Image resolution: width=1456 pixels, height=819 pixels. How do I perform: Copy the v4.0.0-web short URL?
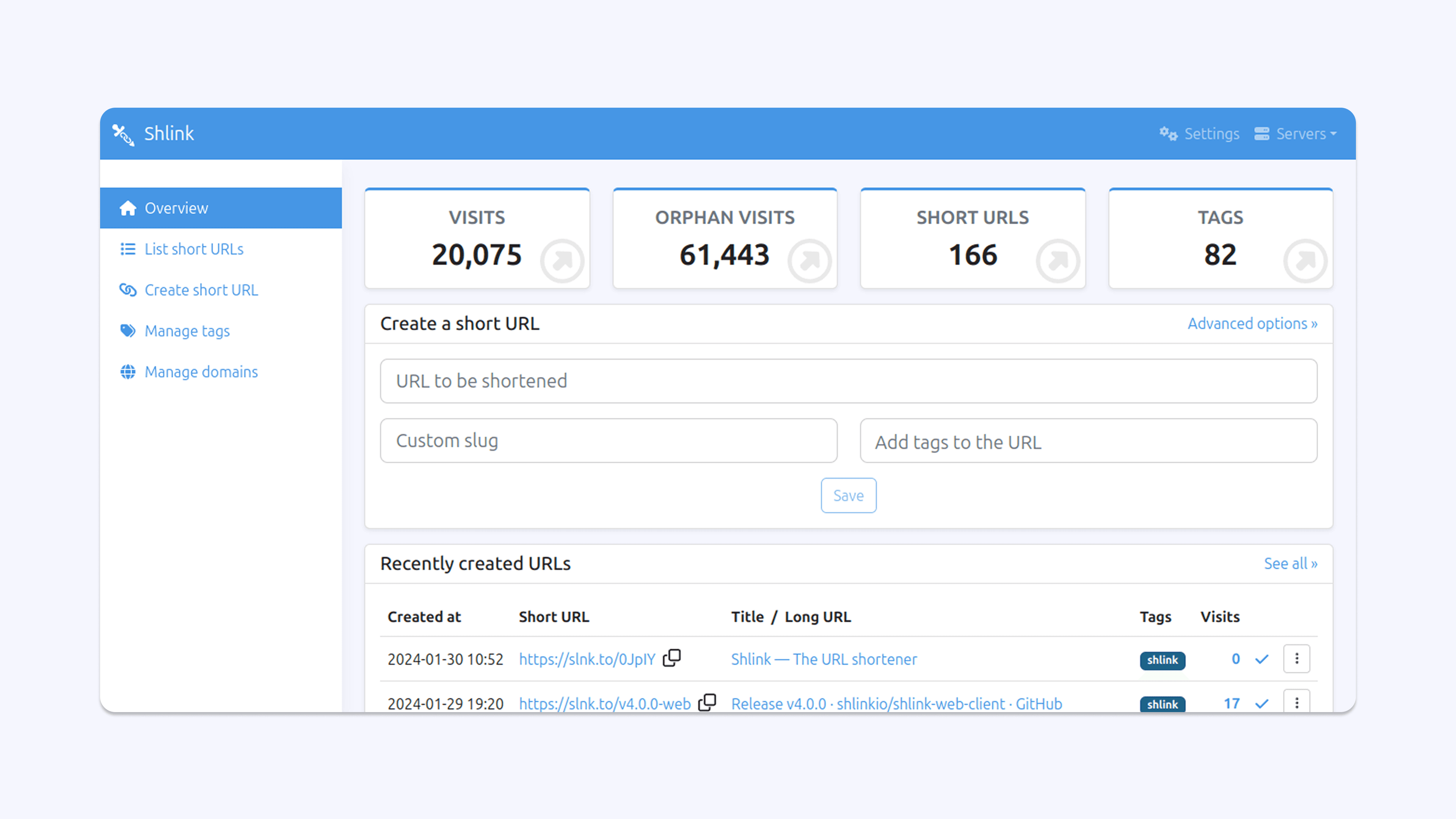click(x=707, y=703)
